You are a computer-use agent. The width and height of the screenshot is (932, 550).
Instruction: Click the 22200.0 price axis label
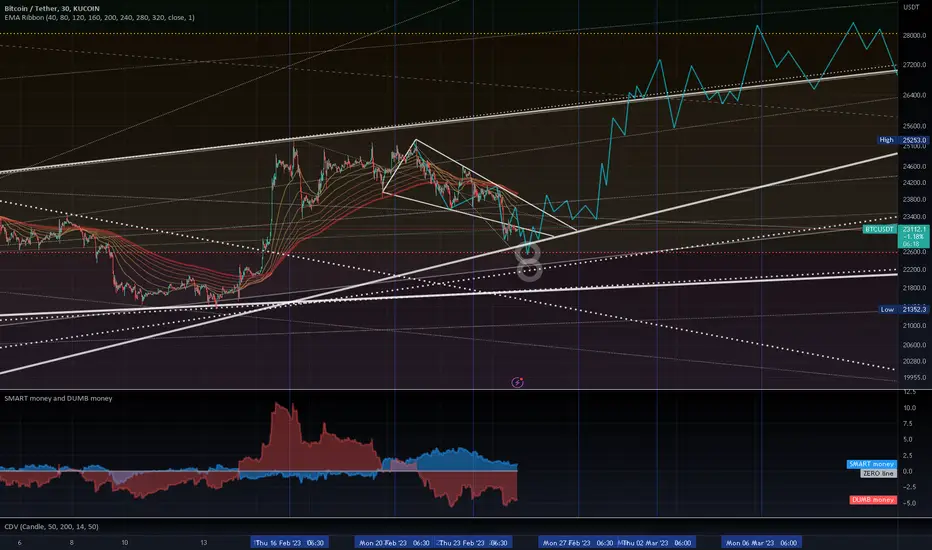point(914,269)
